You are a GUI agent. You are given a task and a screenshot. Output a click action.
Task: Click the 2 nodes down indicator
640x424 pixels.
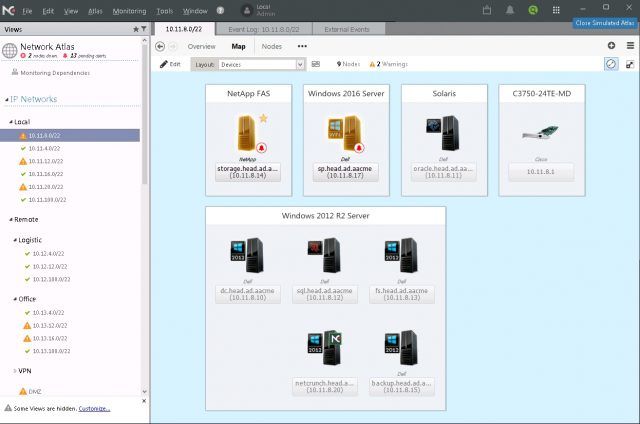(x=39, y=56)
